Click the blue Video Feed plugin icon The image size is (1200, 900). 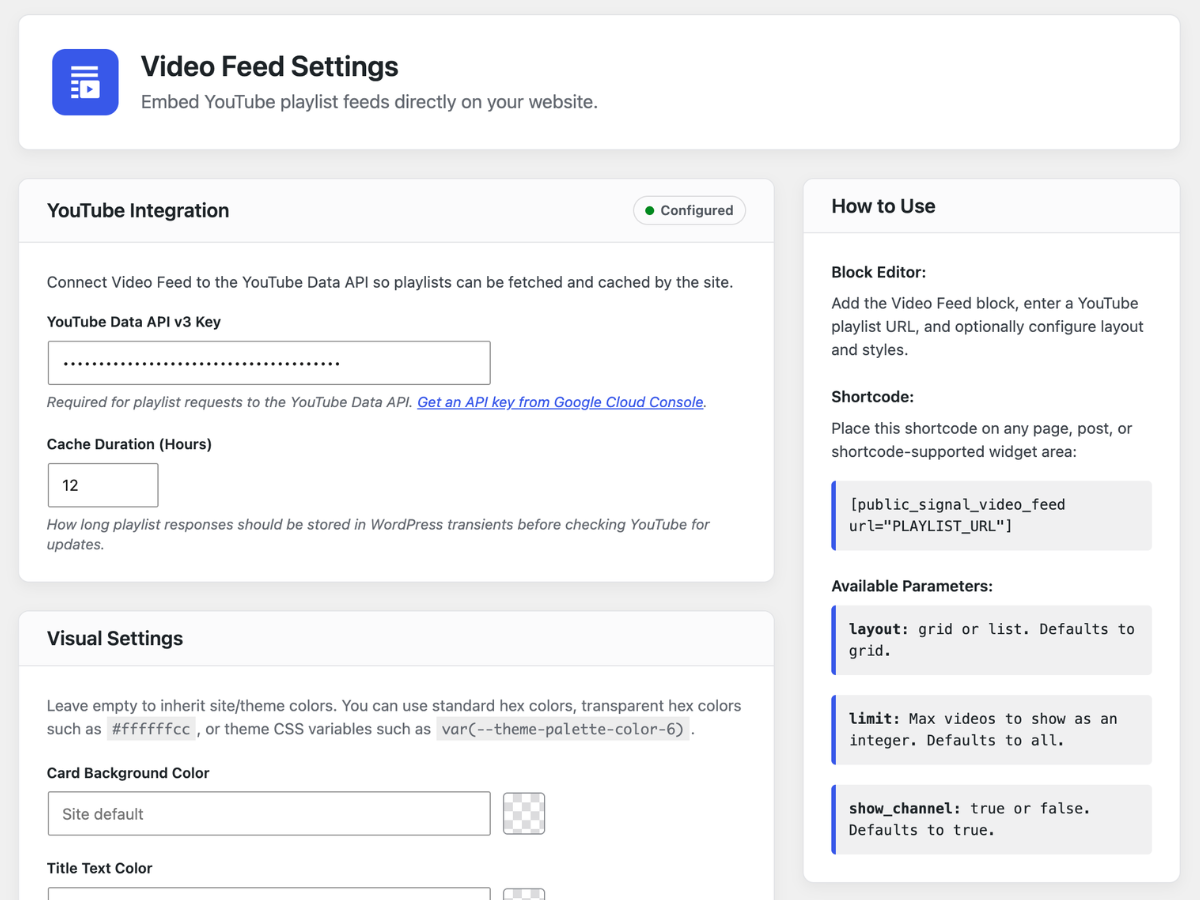point(85,82)
